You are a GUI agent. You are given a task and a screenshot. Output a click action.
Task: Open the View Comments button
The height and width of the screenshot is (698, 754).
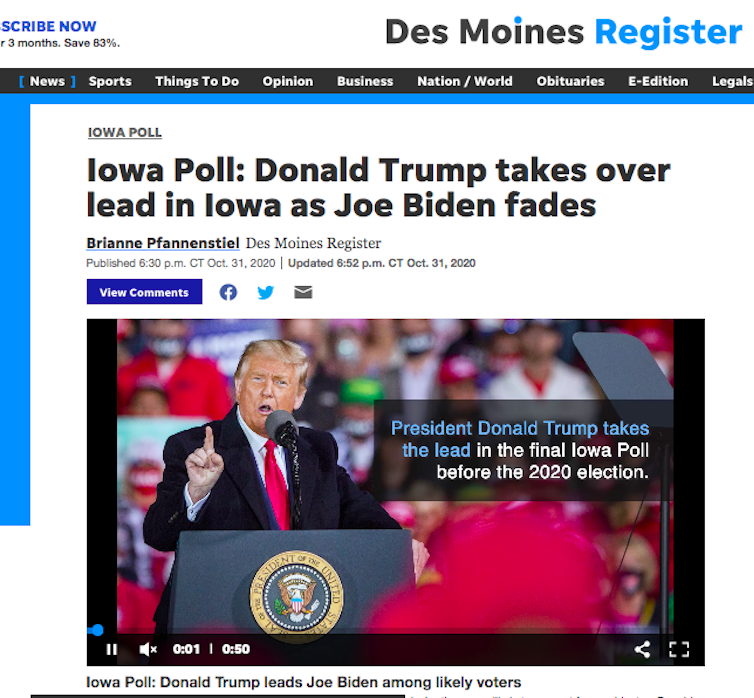point(144,292)
